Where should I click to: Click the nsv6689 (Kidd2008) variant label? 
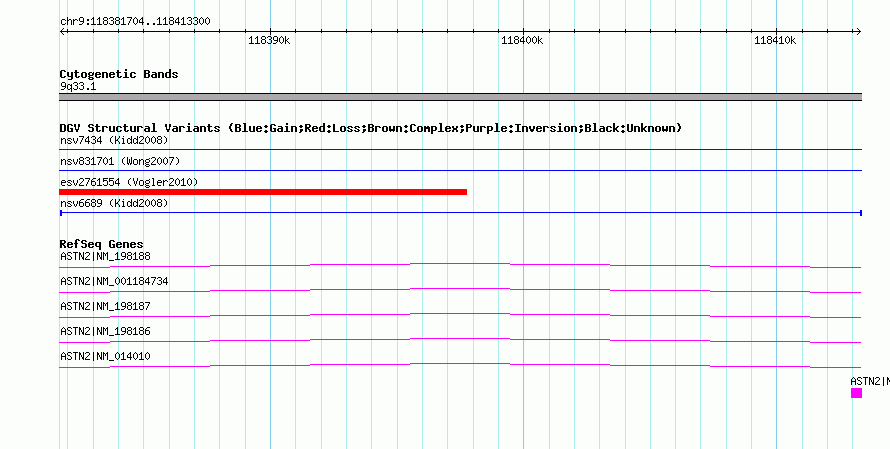coord(114,203)
